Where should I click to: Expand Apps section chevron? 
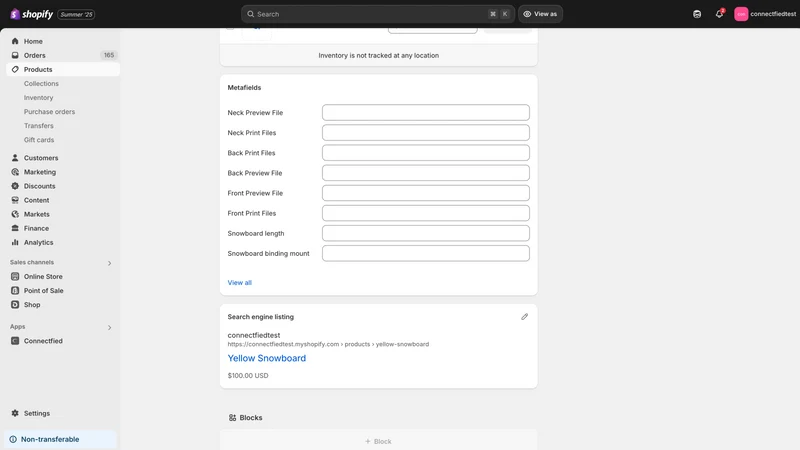[x=109, y=328]
